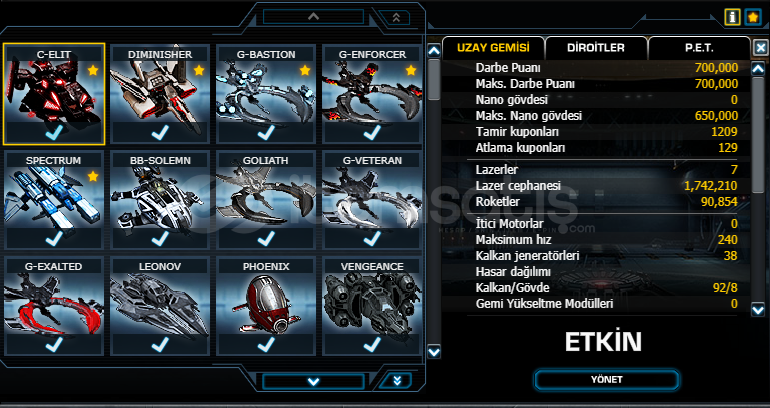The height and width of the screenshot is (408, 770).
Task: Collapse the ship list with the up chevron
Action: click(x=313, y=17)
